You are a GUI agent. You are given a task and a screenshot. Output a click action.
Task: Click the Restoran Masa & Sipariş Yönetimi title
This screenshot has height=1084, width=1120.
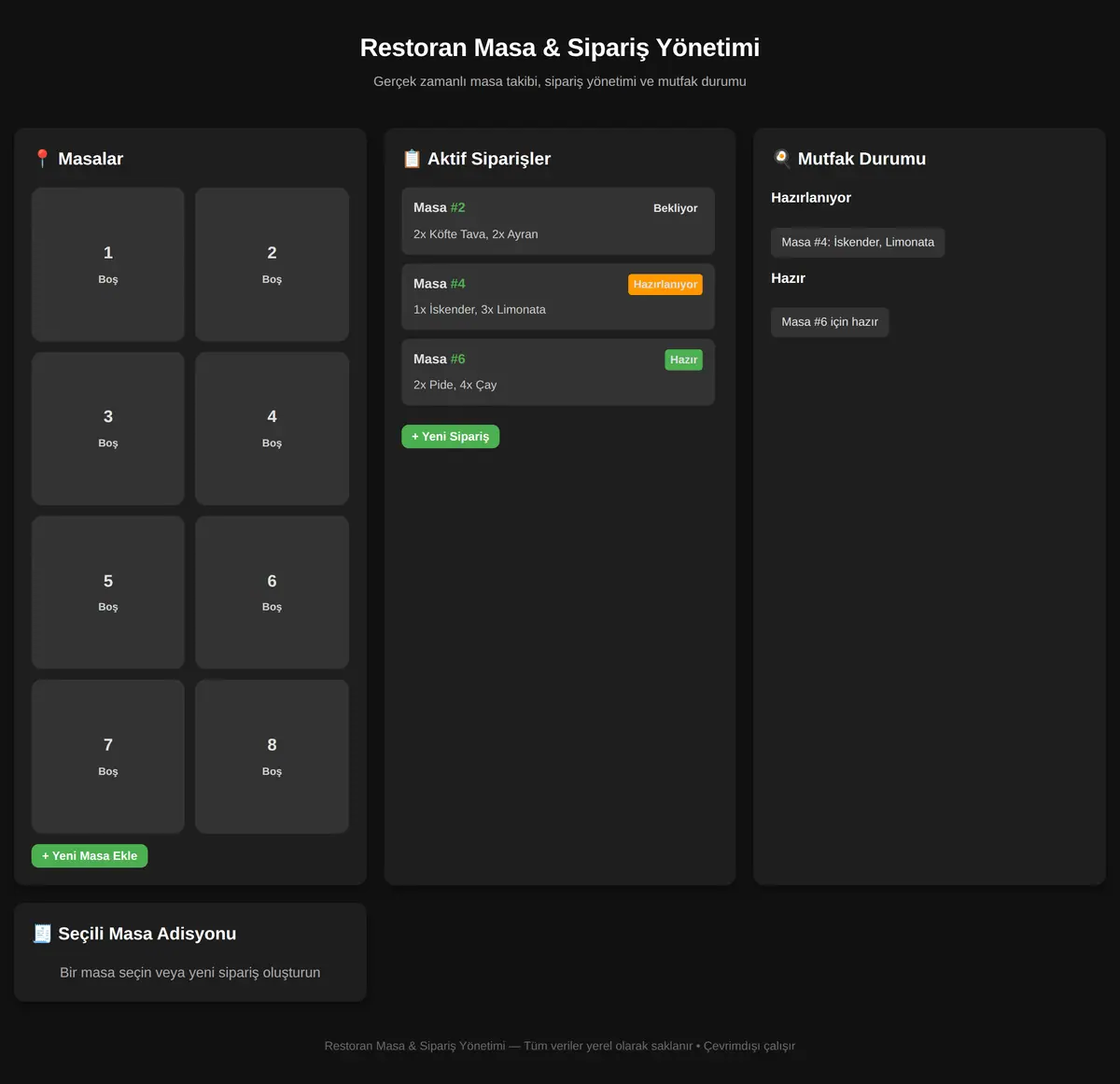click(x=560, y=48)
